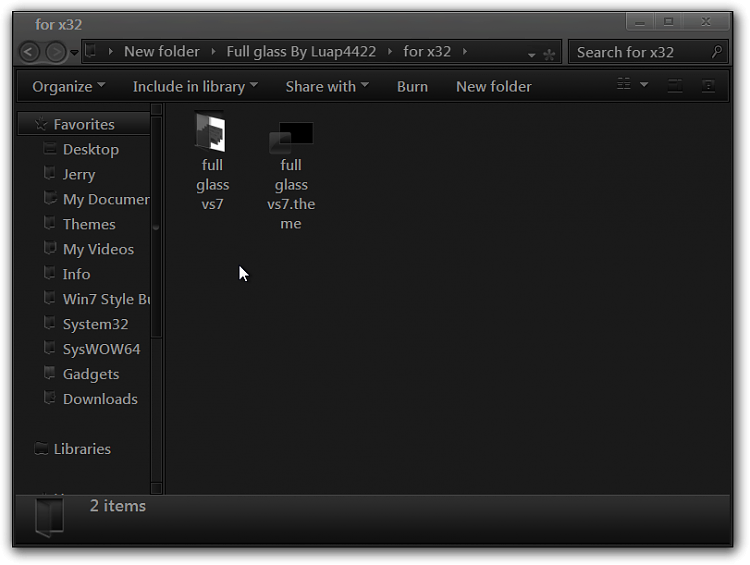Toggle the preview pane icon
This screenshot has height=565, width=750.
tap(675, 86)
